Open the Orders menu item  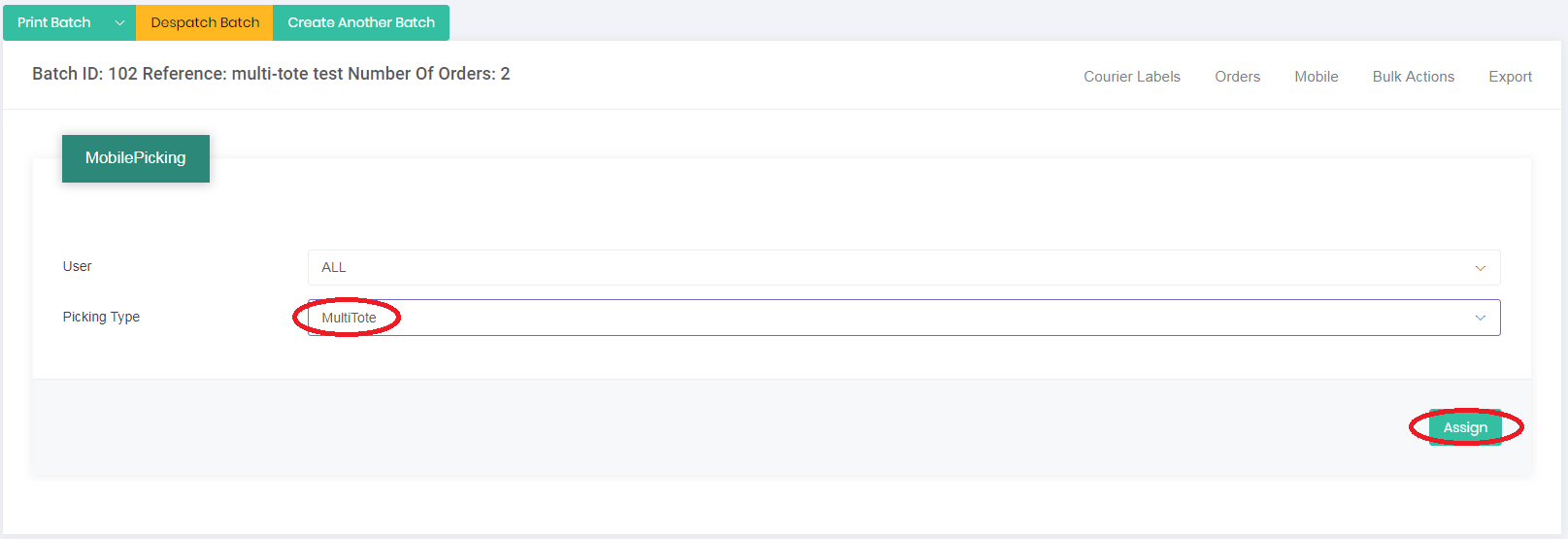pyautogui.click(x=1238, y=77)
